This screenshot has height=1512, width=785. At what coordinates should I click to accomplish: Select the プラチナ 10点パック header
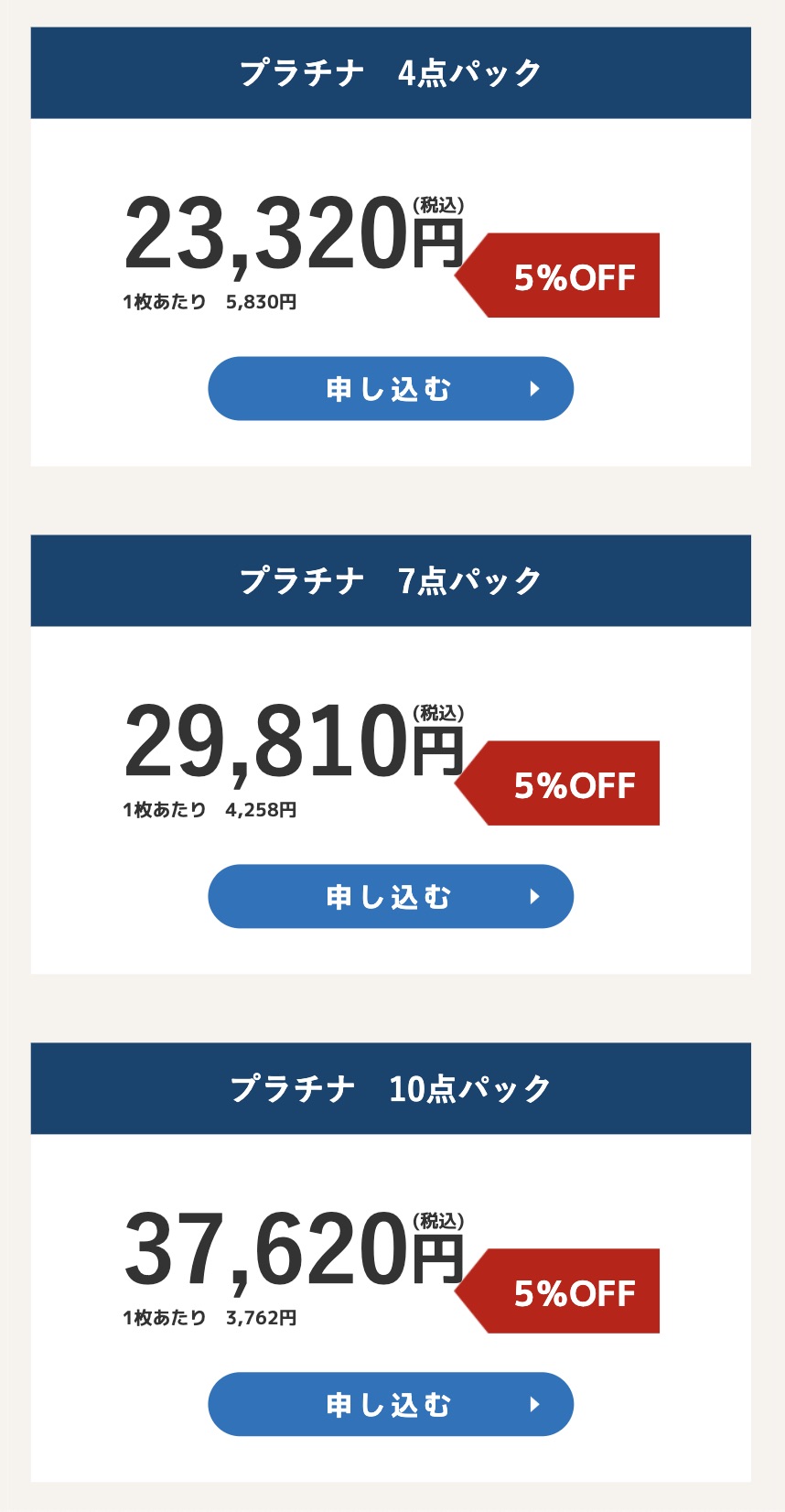click(x=391, y=1089)
